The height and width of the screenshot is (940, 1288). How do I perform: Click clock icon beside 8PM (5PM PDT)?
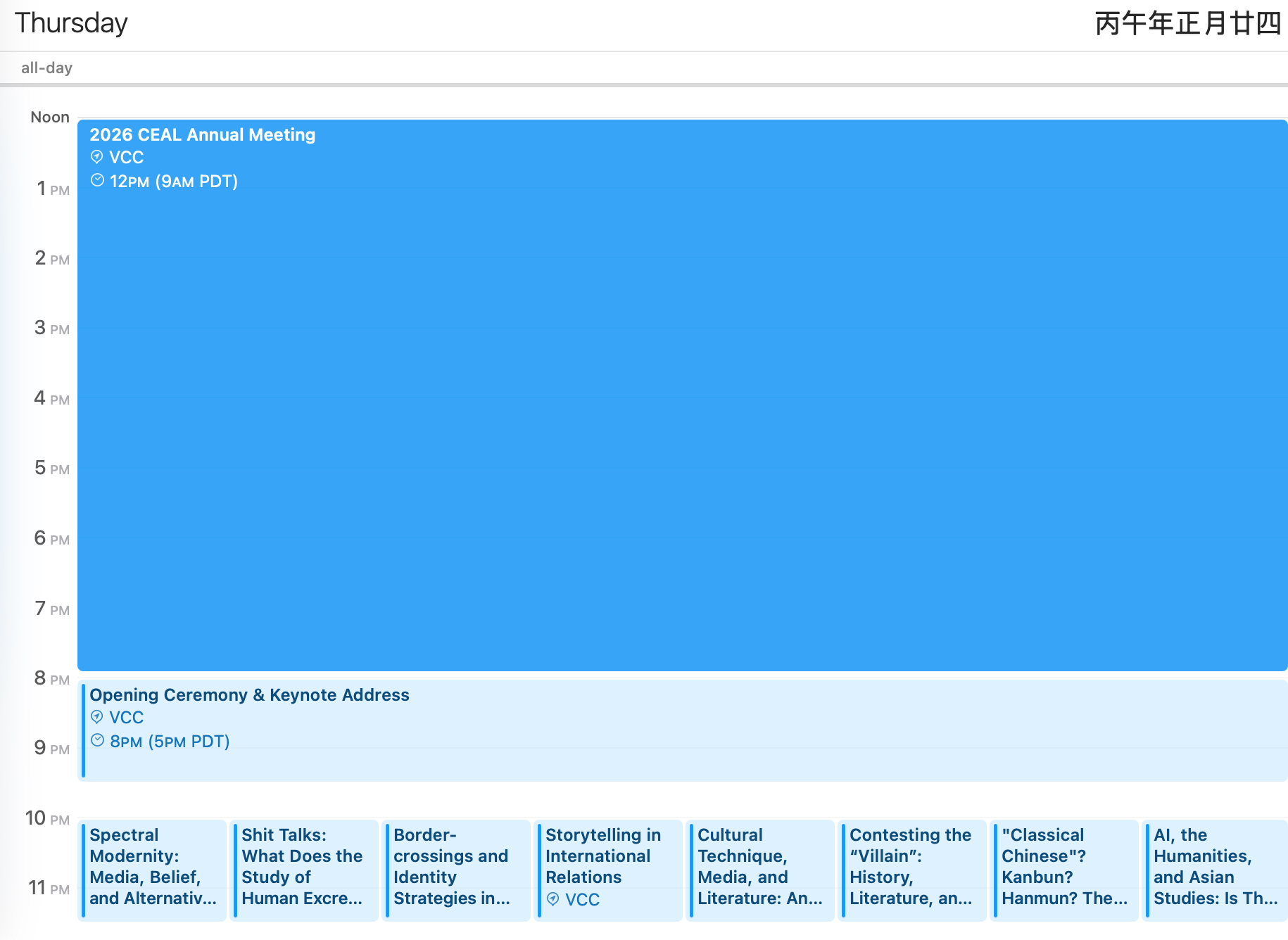[97, 741]
